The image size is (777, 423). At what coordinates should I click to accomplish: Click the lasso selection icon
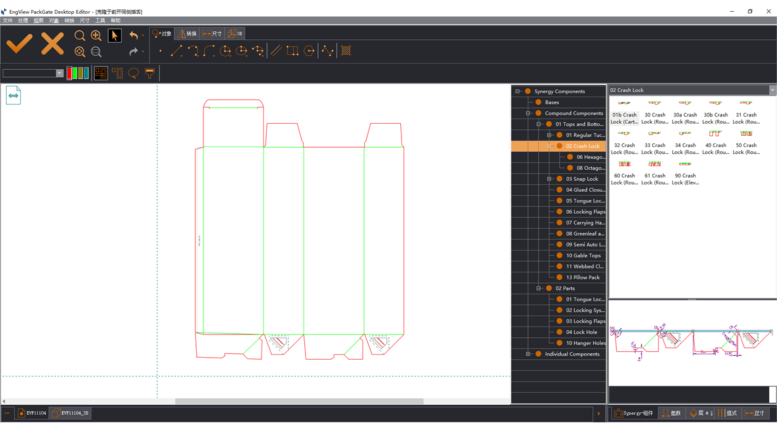(133, 73)
